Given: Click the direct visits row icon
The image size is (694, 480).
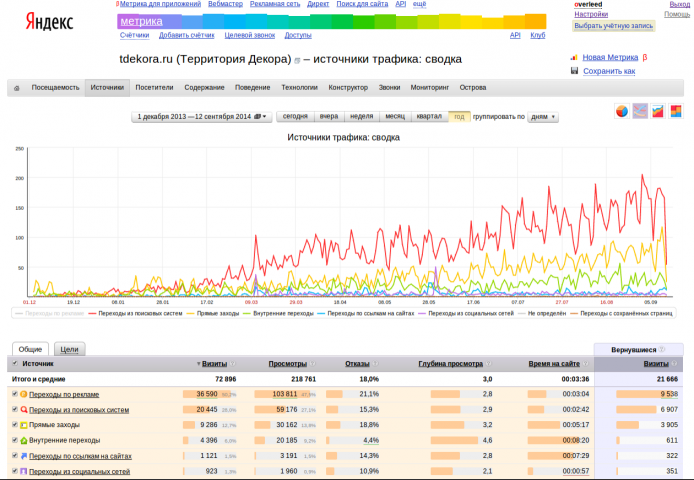Looking at the screenshot, I should 24,425.
